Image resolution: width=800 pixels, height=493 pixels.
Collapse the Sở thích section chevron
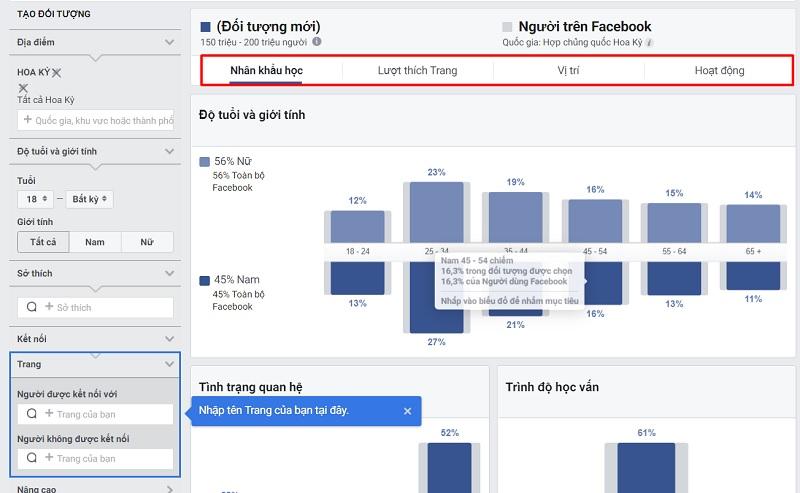(169, 274)
